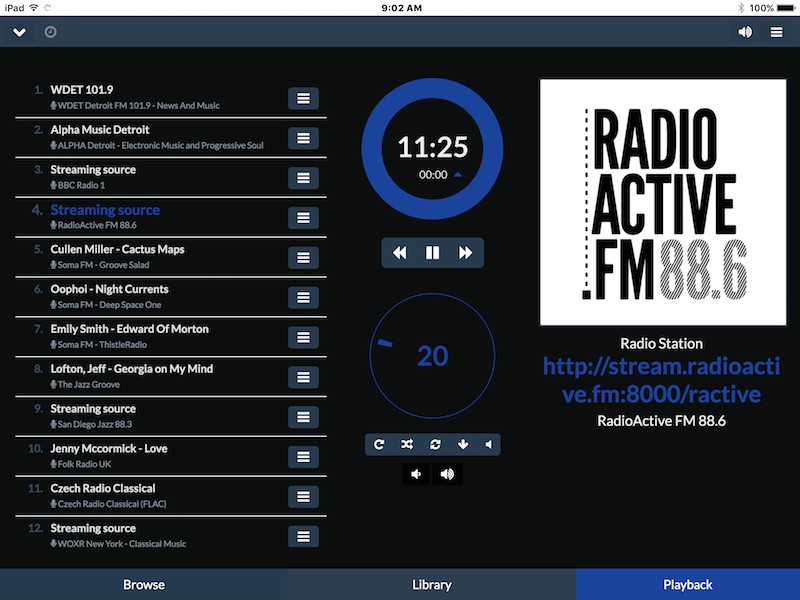Play Alpha Music Detroit from the queue
This screenshot has height=600, width=800.
100,130
